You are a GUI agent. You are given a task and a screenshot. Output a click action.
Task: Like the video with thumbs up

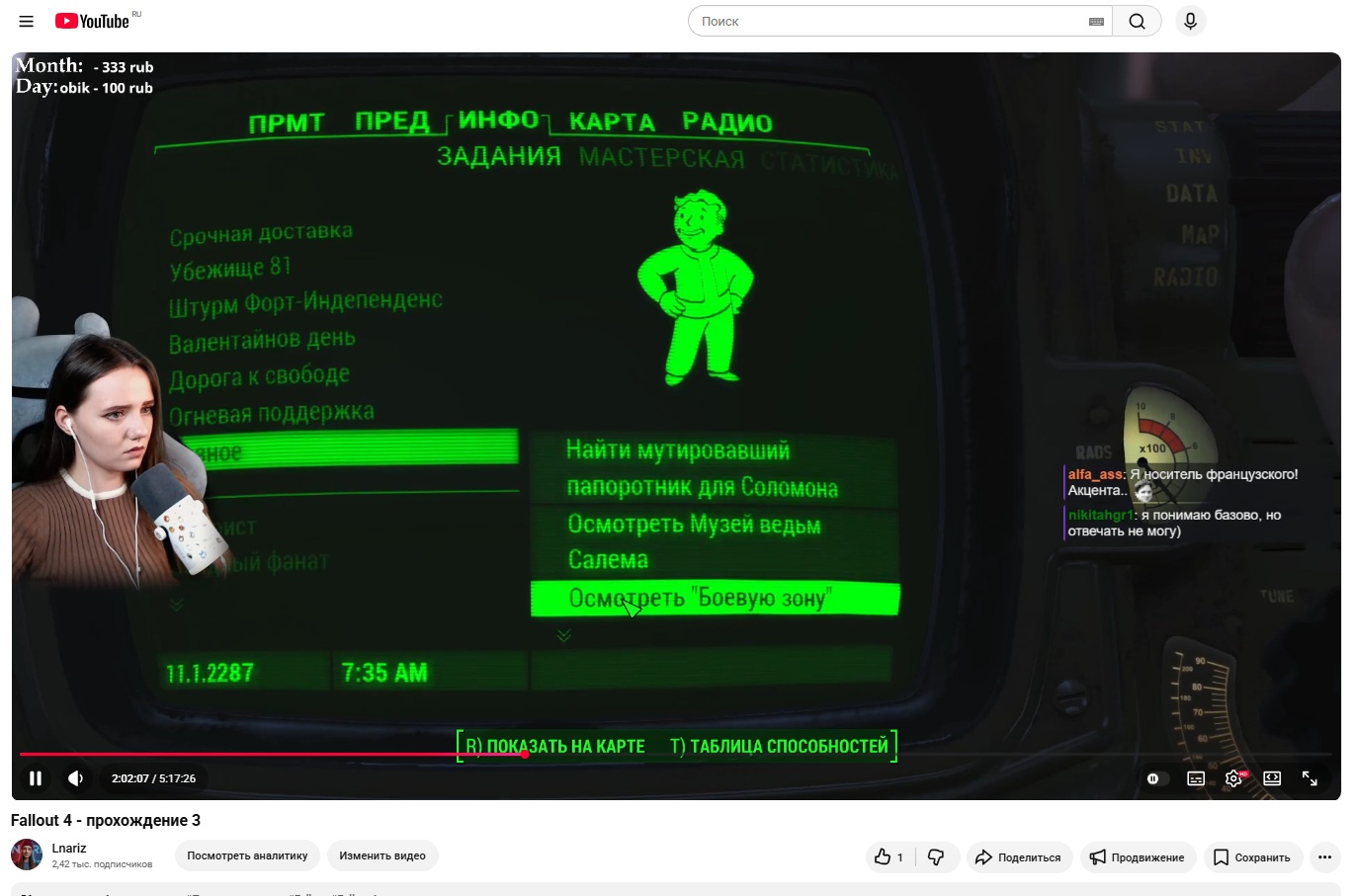click(889, 856)
